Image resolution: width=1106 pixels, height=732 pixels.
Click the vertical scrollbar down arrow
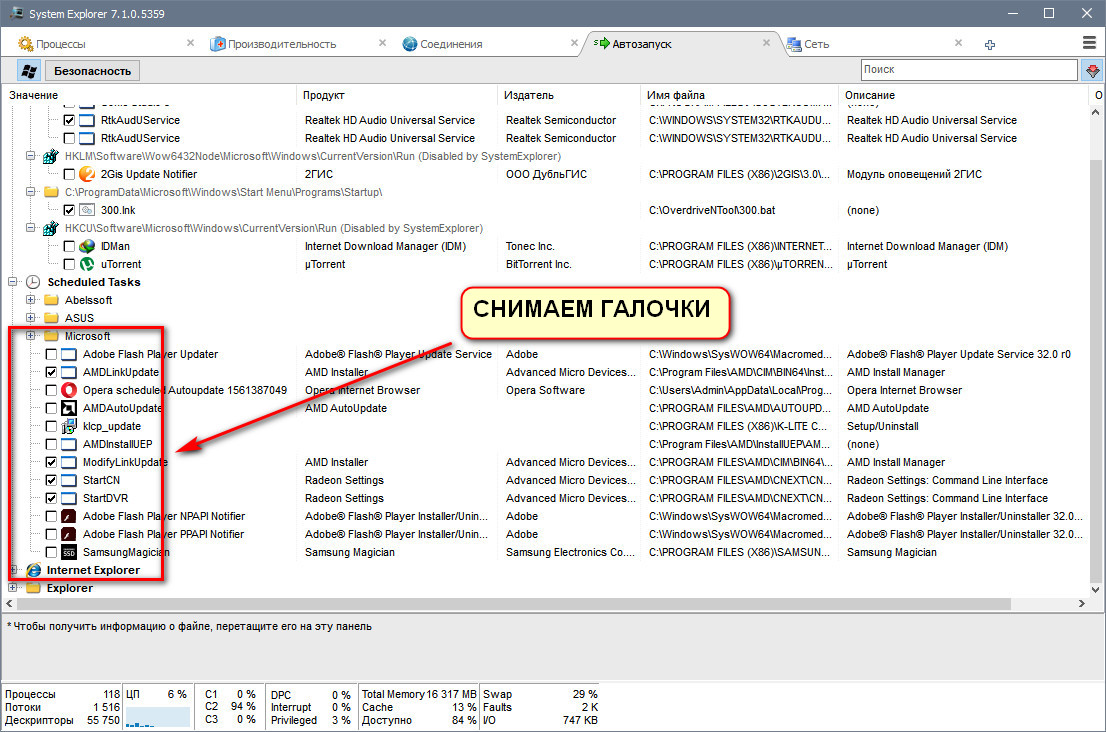pyautogui.click(x=1095, y=590)
